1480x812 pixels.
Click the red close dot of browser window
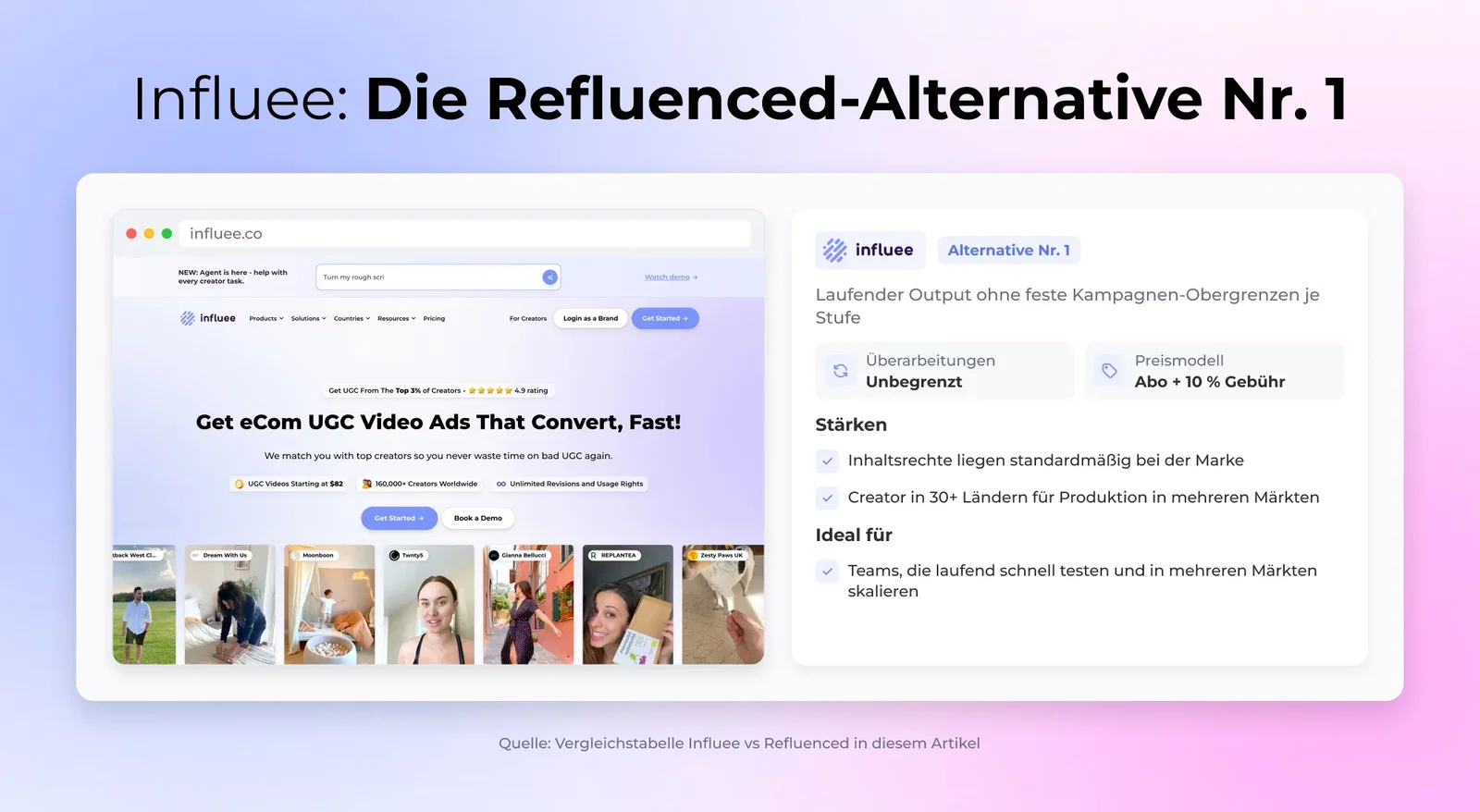[x=131, y=234]
